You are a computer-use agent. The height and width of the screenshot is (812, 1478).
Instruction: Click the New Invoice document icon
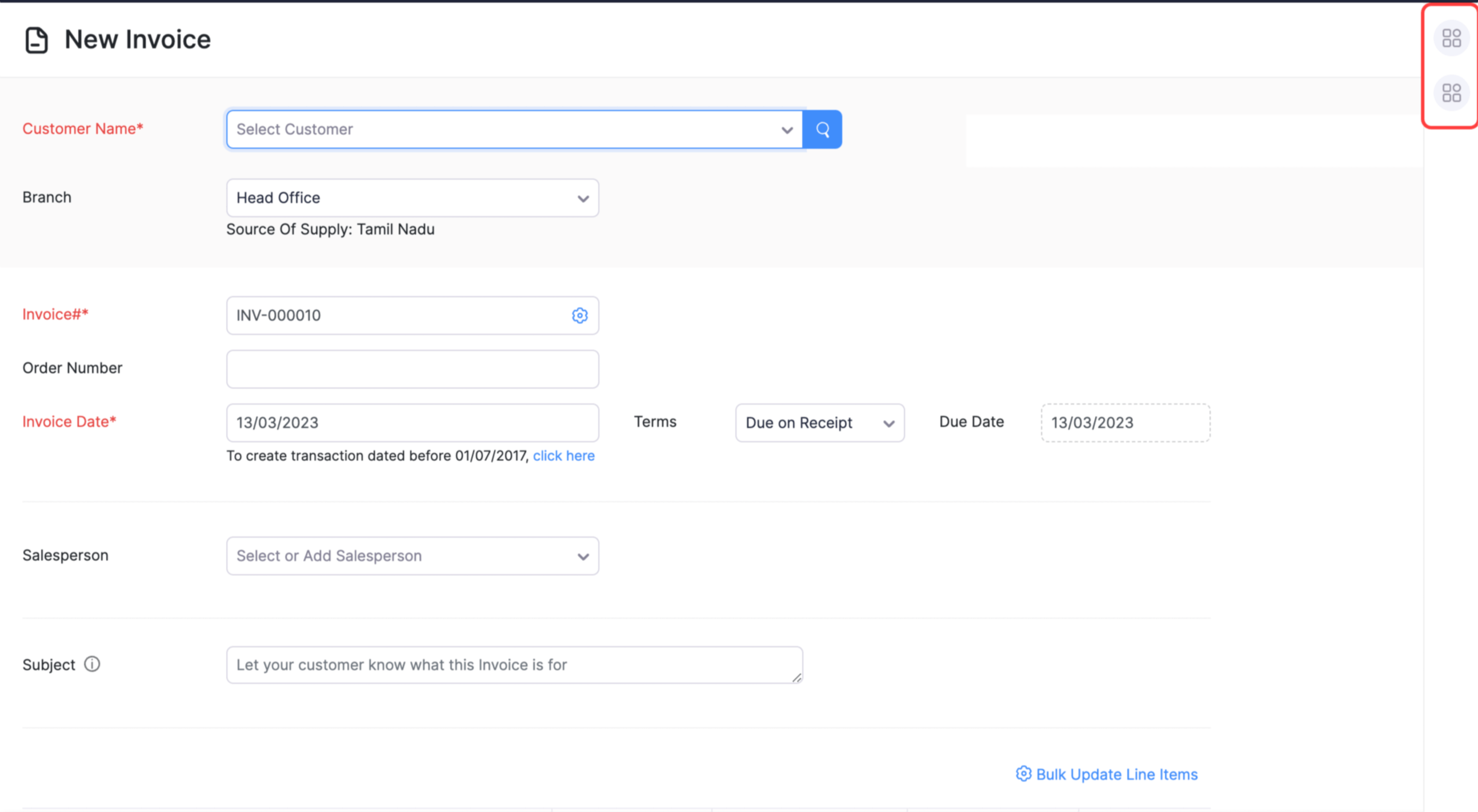(37, 40)
